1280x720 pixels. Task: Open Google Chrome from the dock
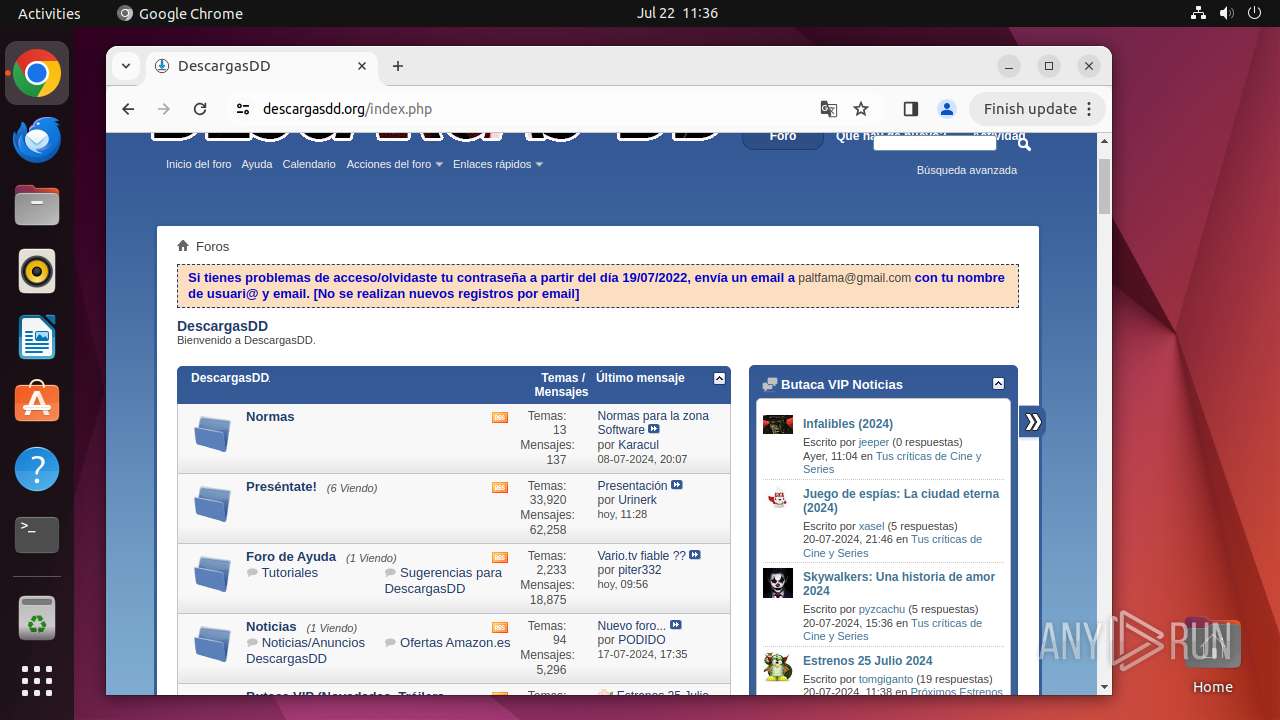coord(37,73)
